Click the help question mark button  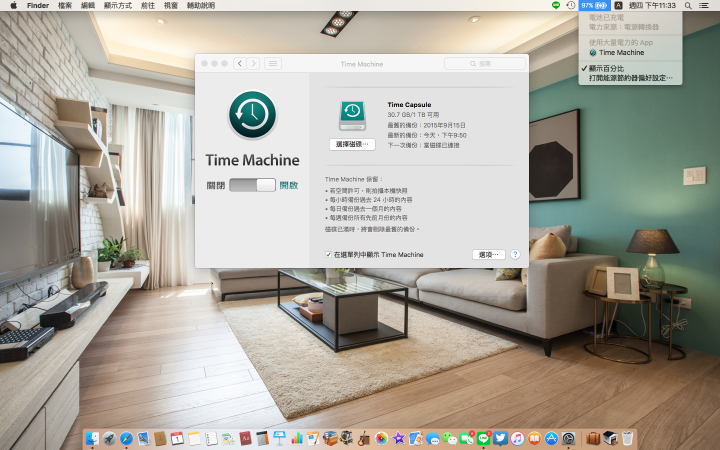click(515, 254)
